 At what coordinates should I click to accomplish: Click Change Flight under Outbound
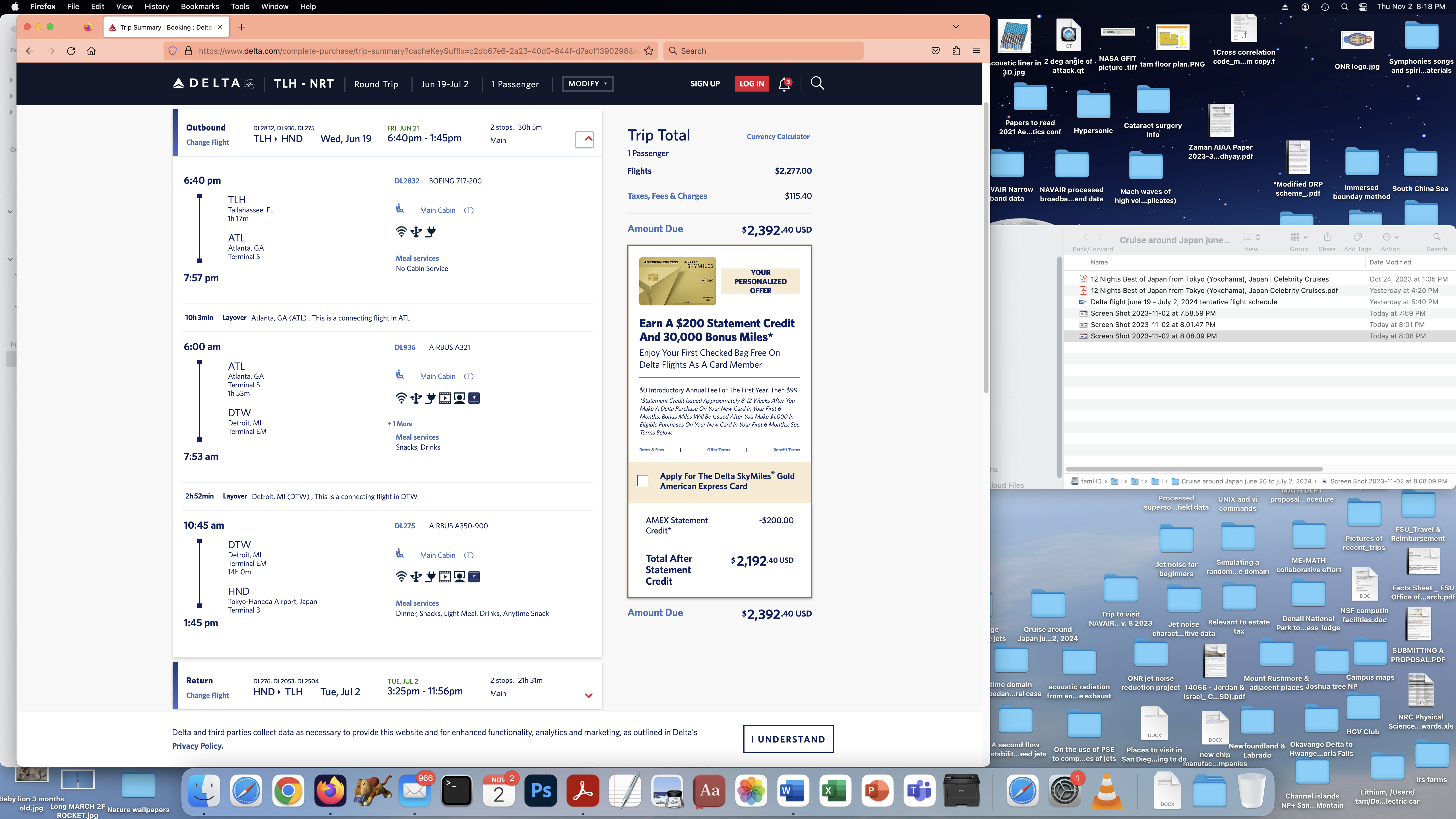point(207,142)
